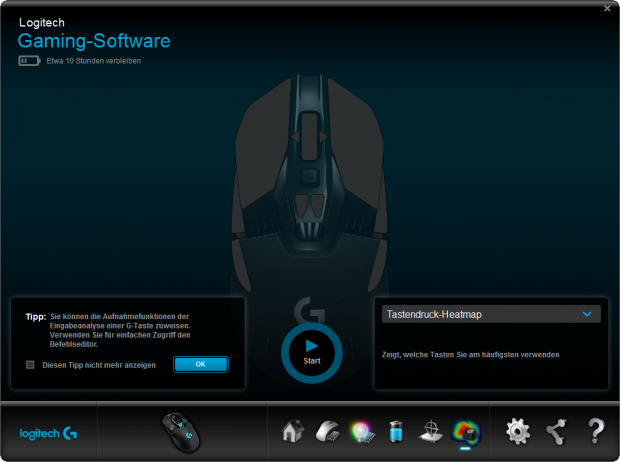Viewport: 620px width, 462px height.
Task: Open button customization mouse icon
Action: click(x=328, y=432)
